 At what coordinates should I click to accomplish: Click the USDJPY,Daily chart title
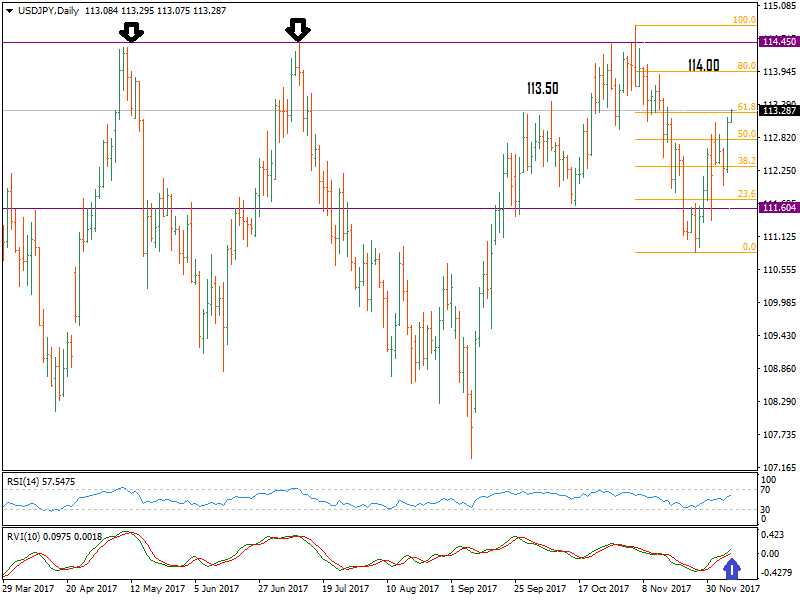click(x=45, y=9)
